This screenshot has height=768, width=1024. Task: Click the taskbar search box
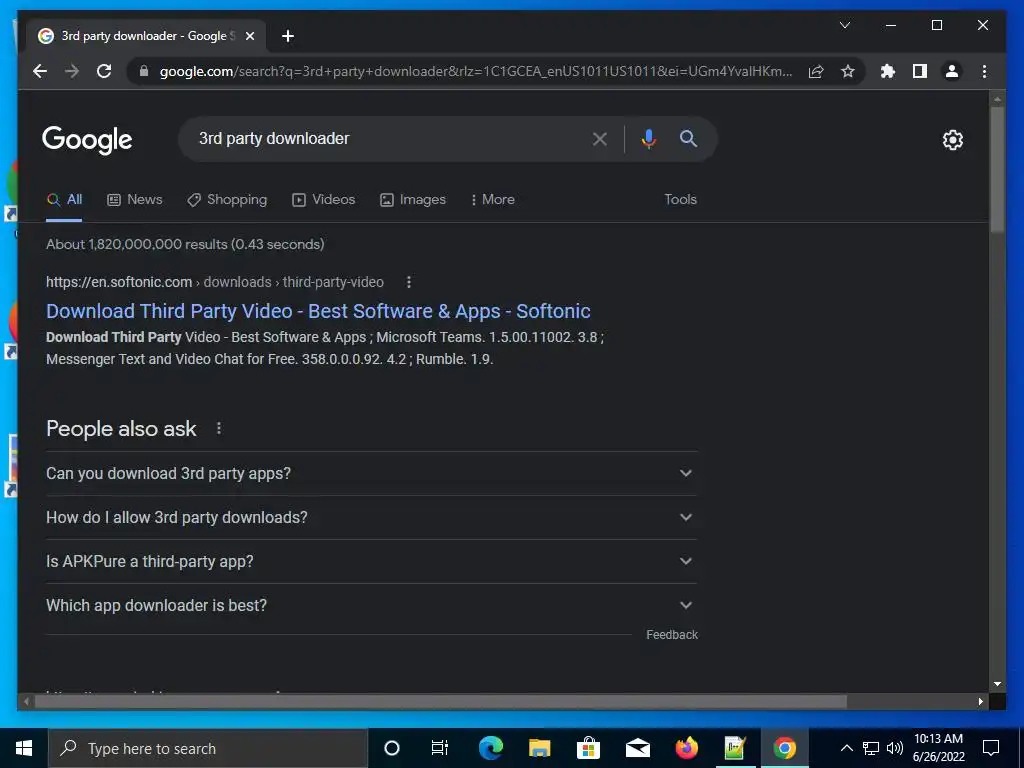(208, 748)
